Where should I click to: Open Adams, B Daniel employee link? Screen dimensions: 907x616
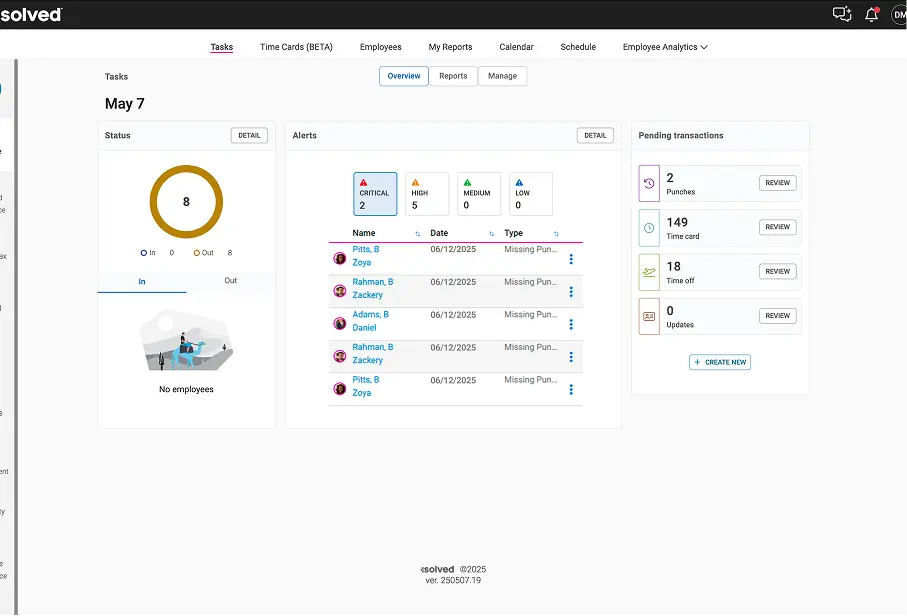370,321
